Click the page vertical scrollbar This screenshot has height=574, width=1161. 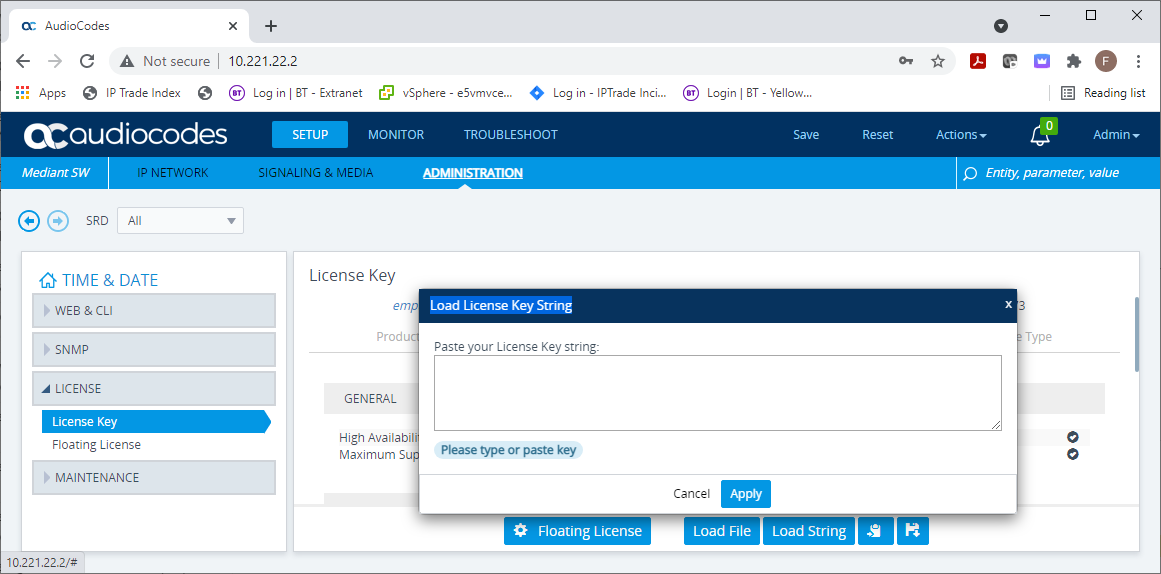[1137, 334]
